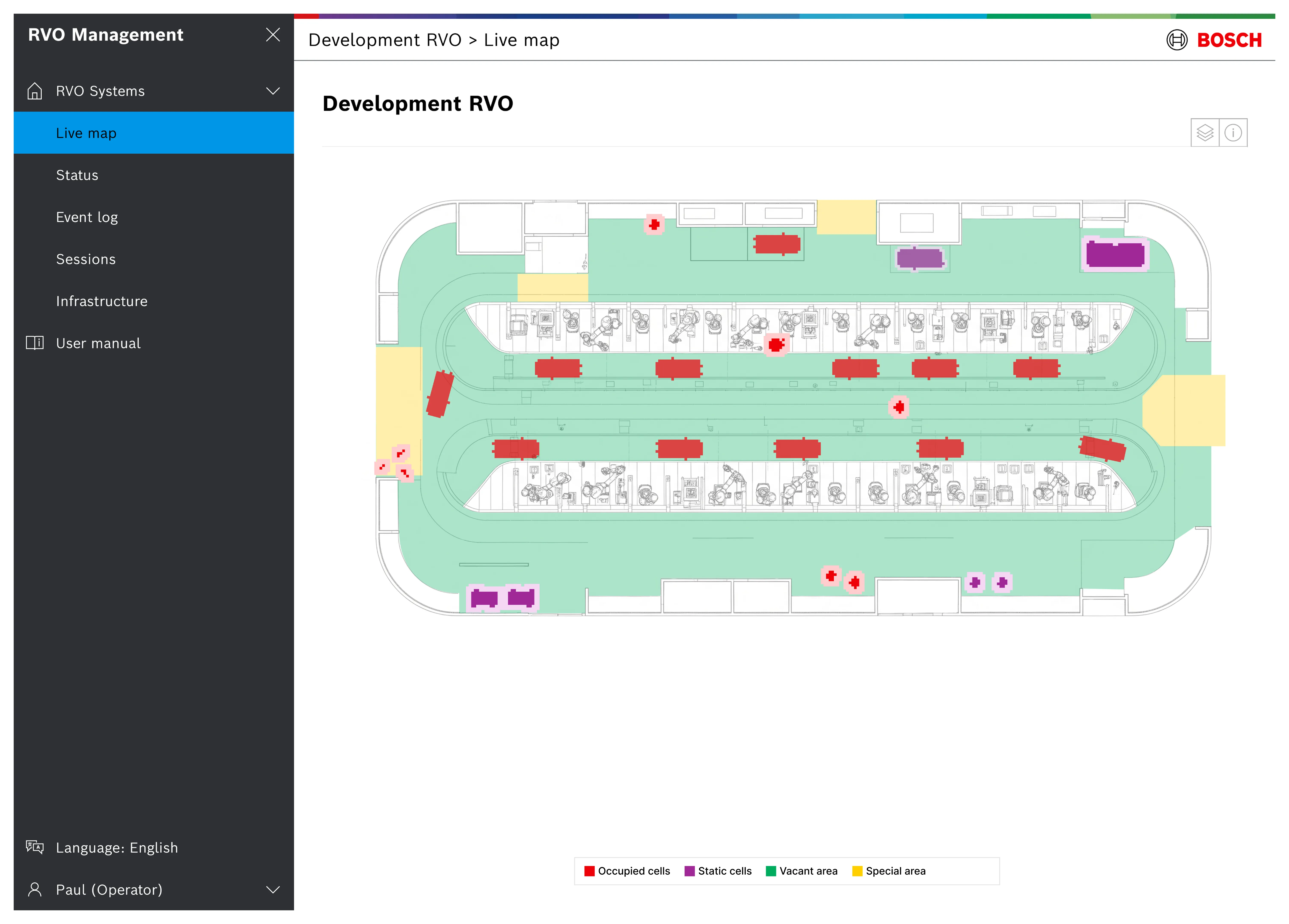Click the language translation icon
This screenshot has width=1289, height=924.
tap(35, 847)
